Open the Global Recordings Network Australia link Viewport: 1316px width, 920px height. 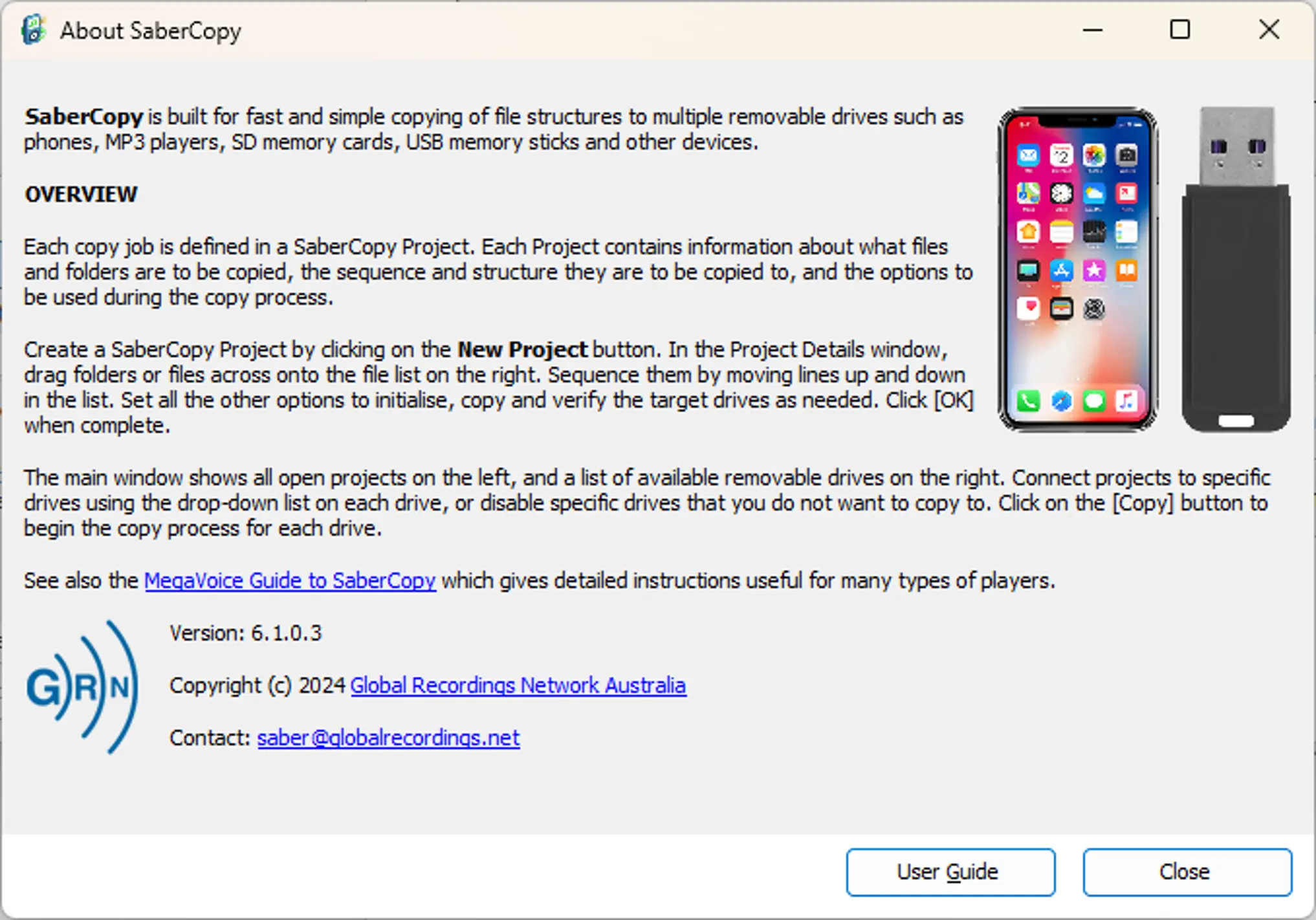[x=518, y=685]
